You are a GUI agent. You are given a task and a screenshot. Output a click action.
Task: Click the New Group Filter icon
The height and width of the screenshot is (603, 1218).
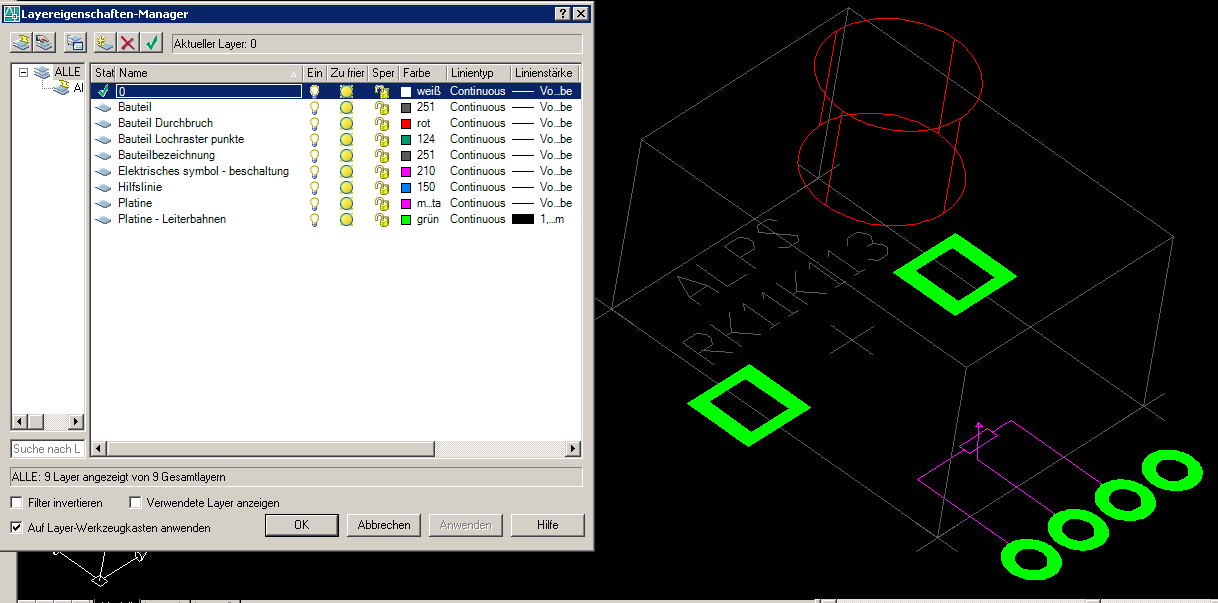click(44, 43)
